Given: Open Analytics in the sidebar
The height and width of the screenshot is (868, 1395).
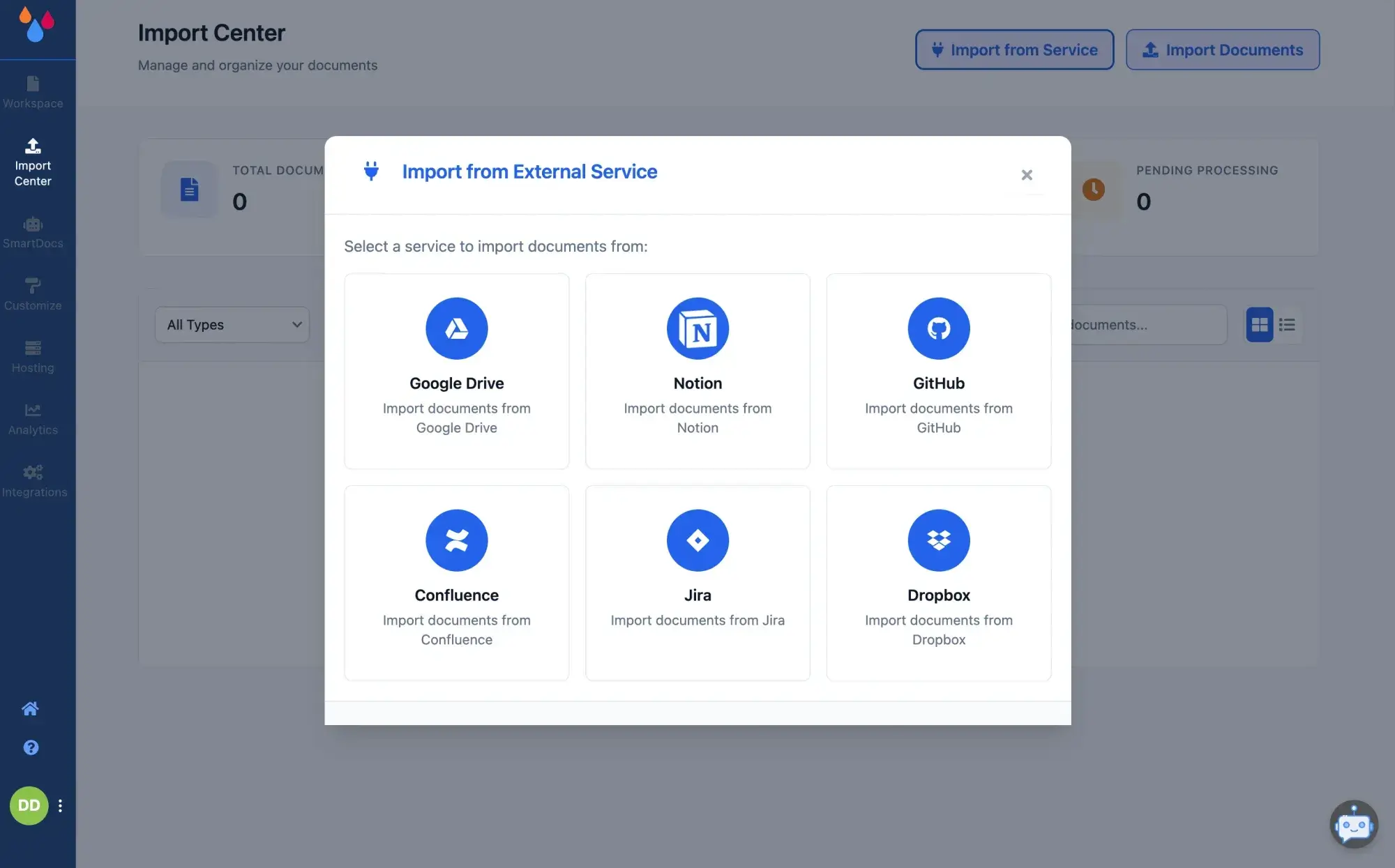Looking at the screenshot, I should click(x=33, y=419).
